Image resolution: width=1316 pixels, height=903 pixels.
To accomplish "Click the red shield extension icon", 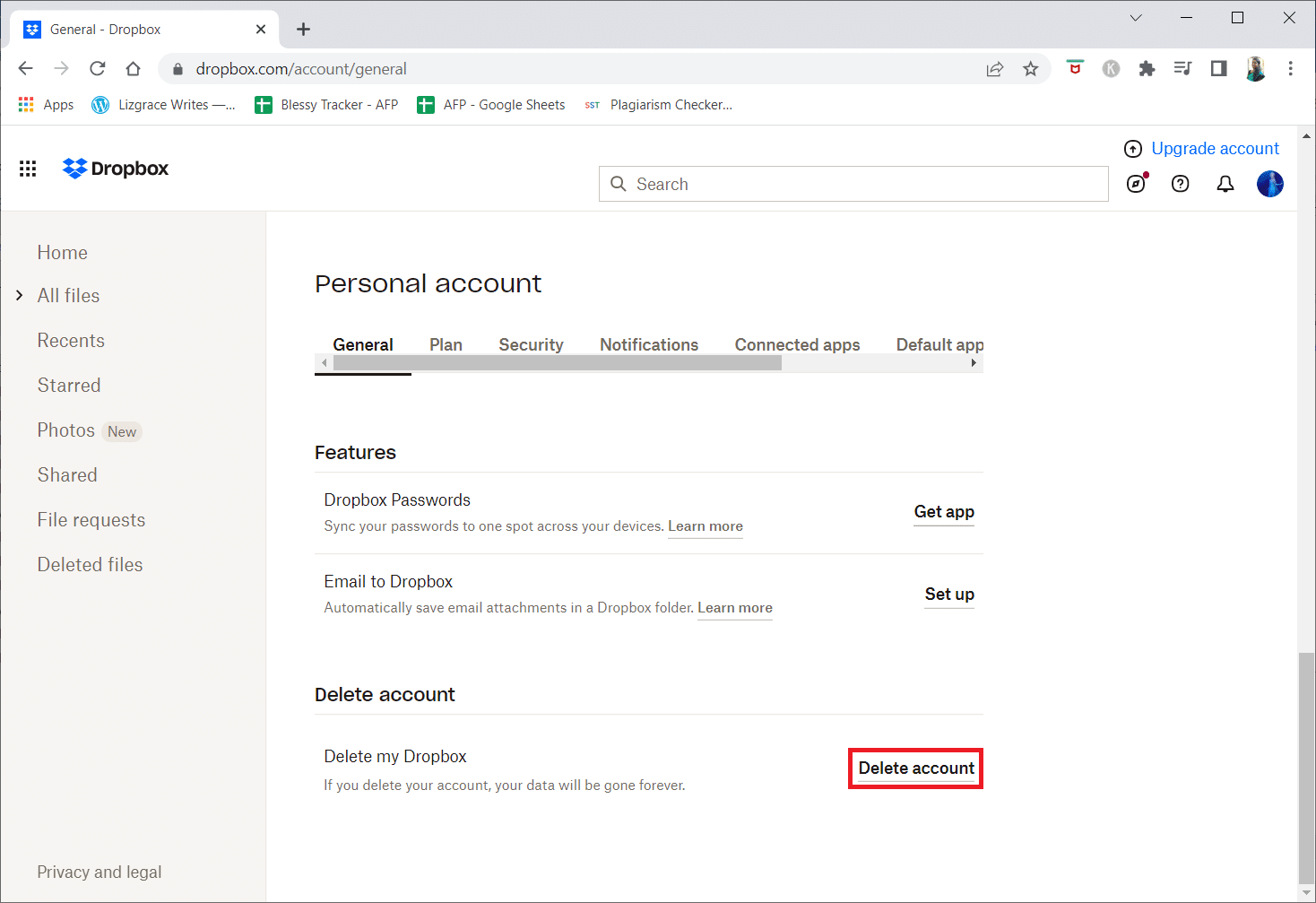I will click(x=1075, y=68).
